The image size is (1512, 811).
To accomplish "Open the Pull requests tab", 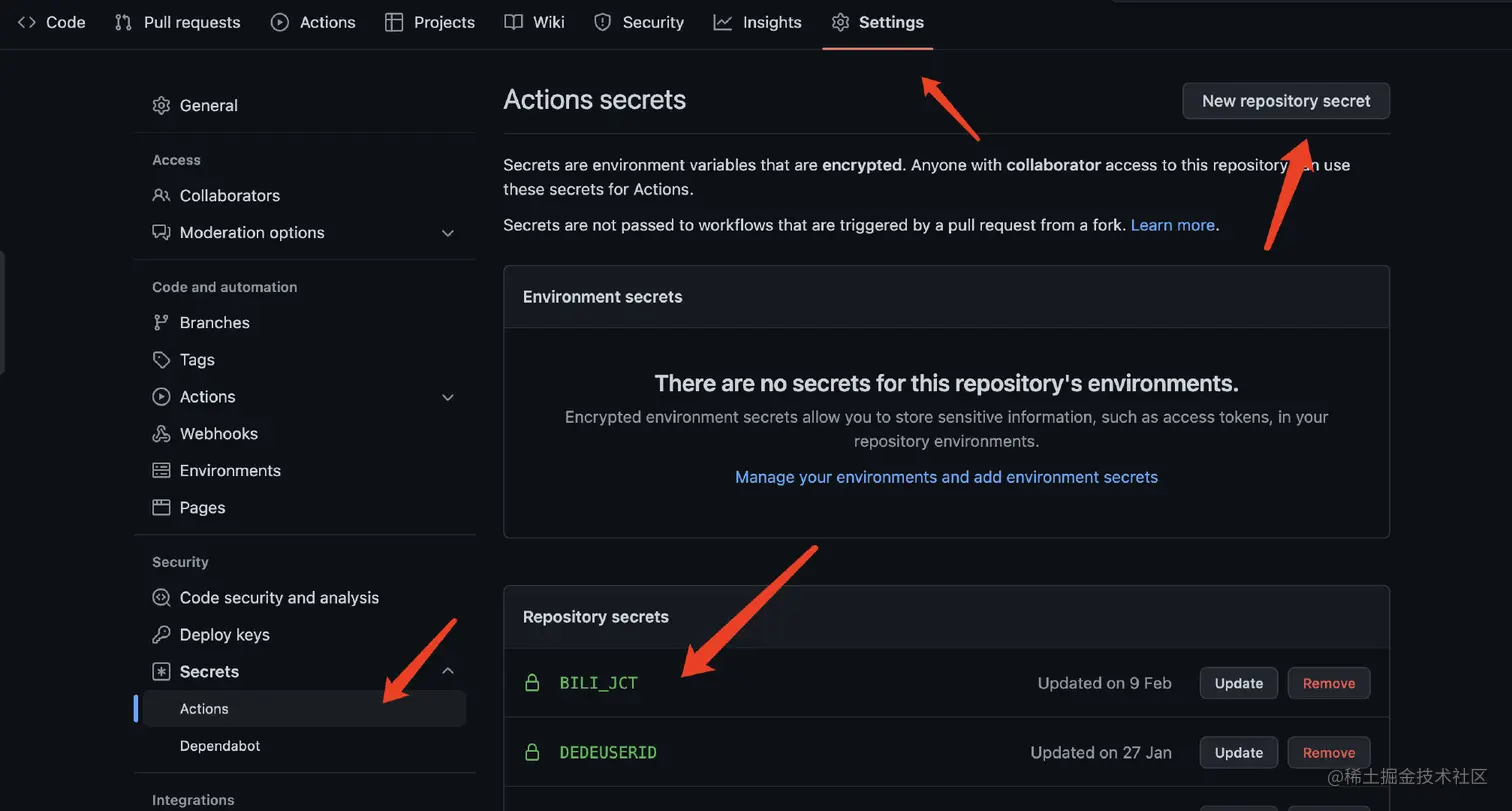I will [178, 22].
